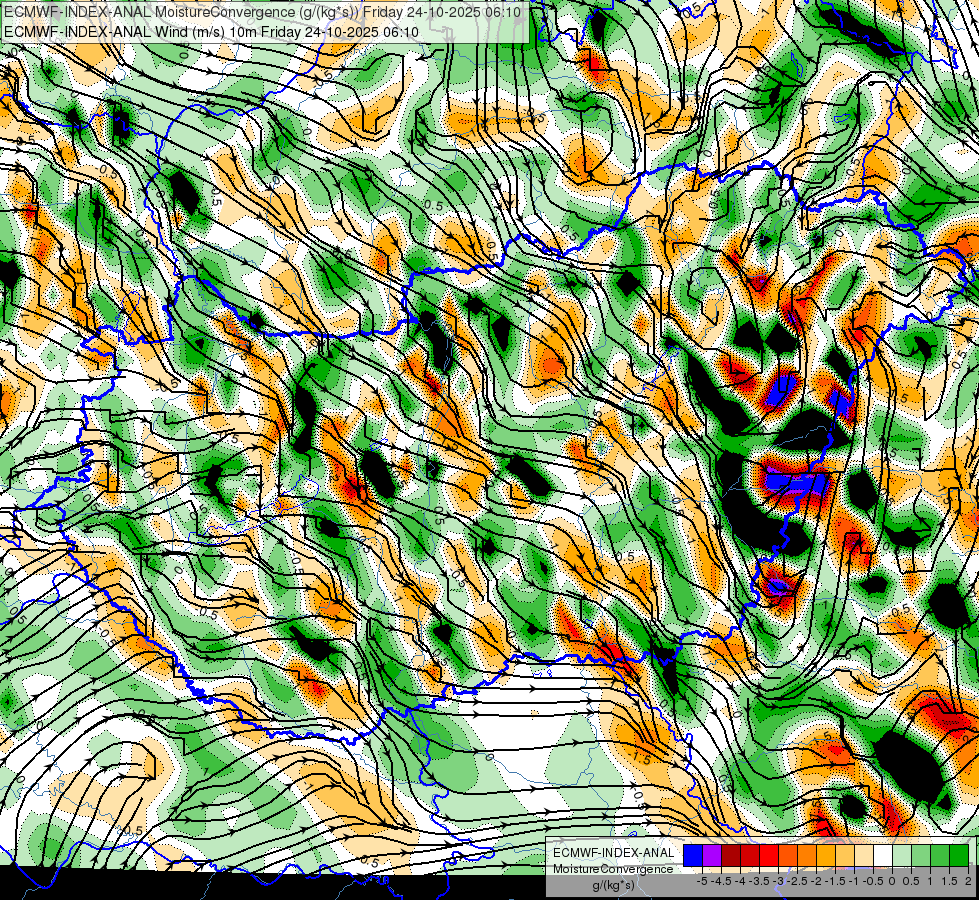Click the legend tick value '-5'
979x900 pixels.
tap(702, 881)
